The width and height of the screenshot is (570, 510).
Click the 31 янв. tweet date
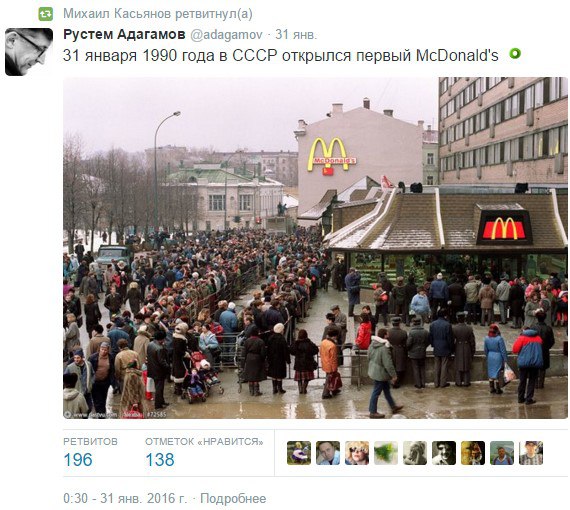pyautogui.click(x=296, y=35)
